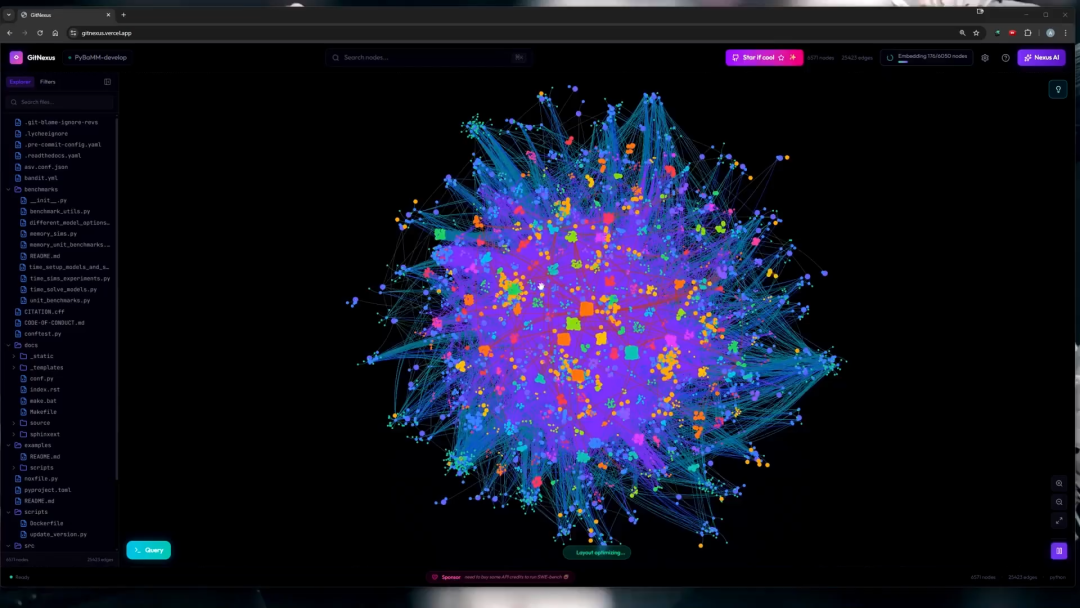1080x608 pixels.
Task: Collapse the src folder
Action: point(8,545)
